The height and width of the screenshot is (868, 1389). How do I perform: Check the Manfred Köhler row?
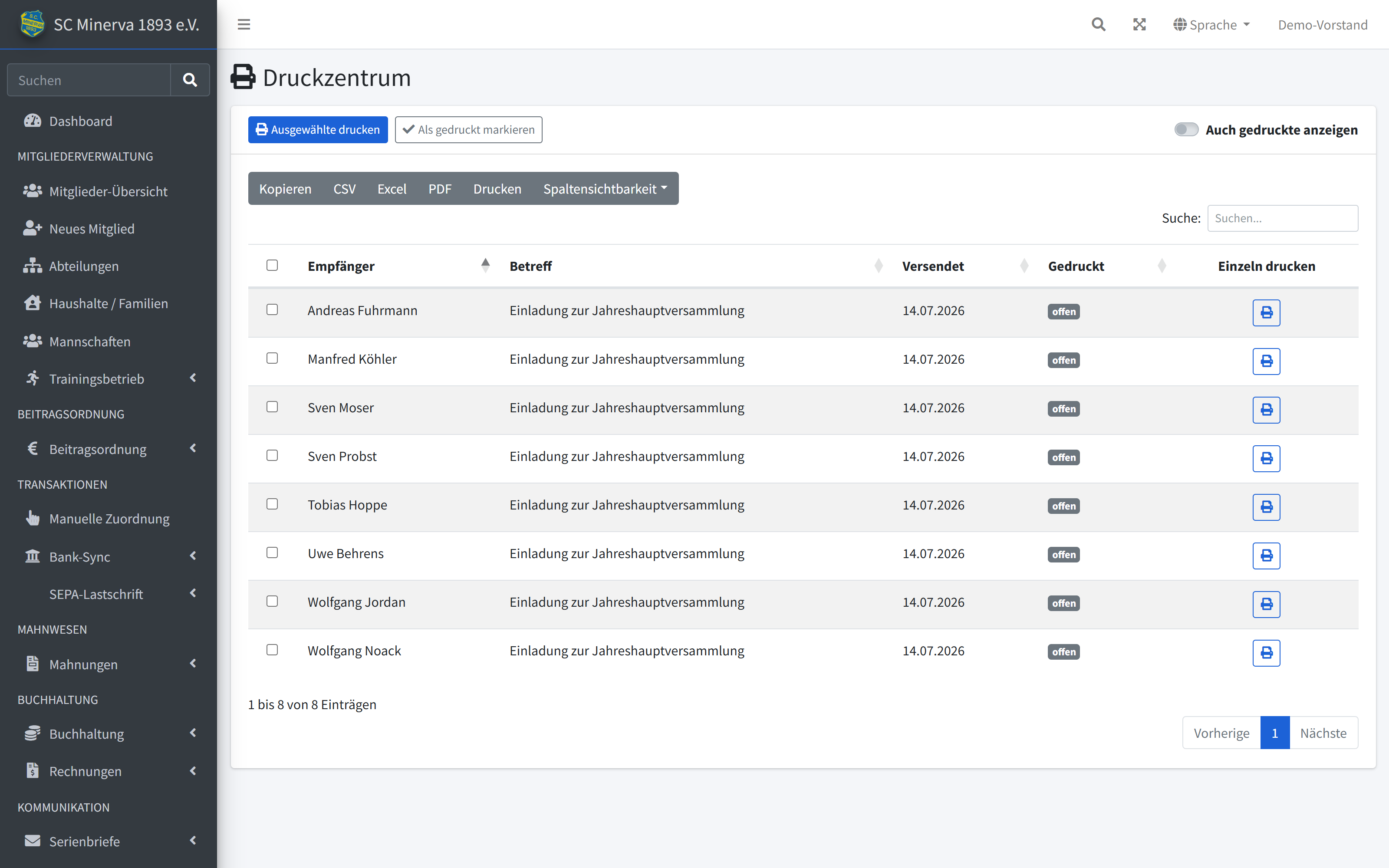[272, 358]
